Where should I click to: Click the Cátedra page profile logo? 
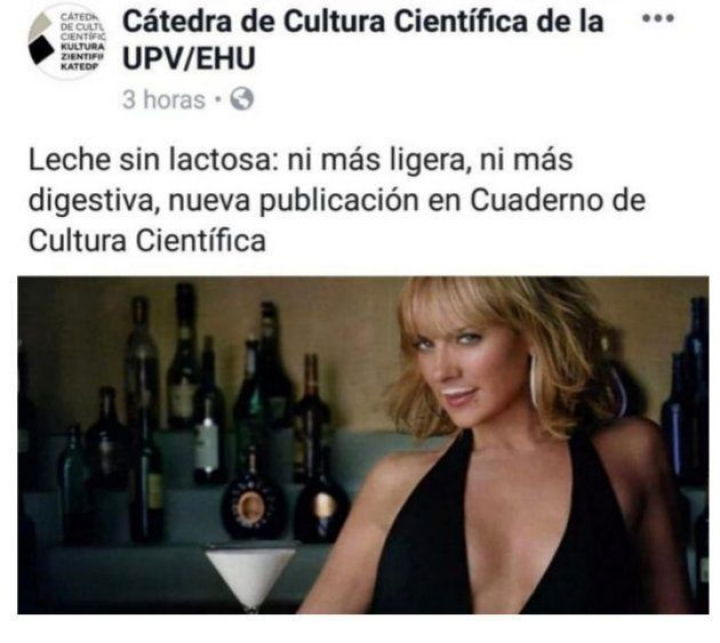tap(67, 41)
